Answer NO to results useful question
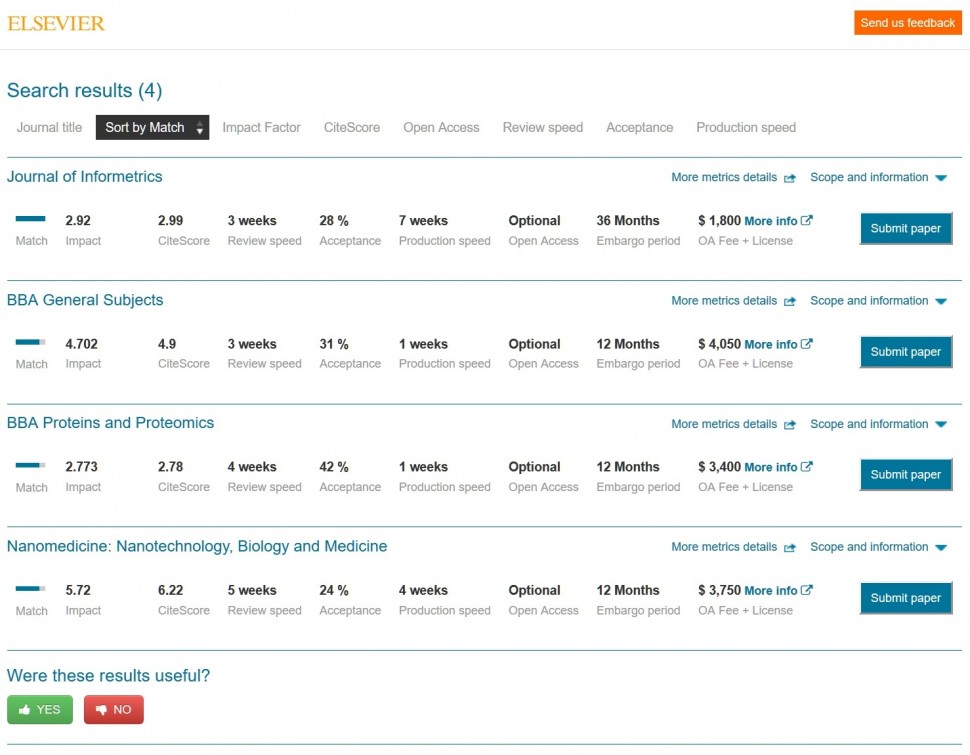Screen dimensions: 970x755 pyautogui.click(x=114, y=709)
